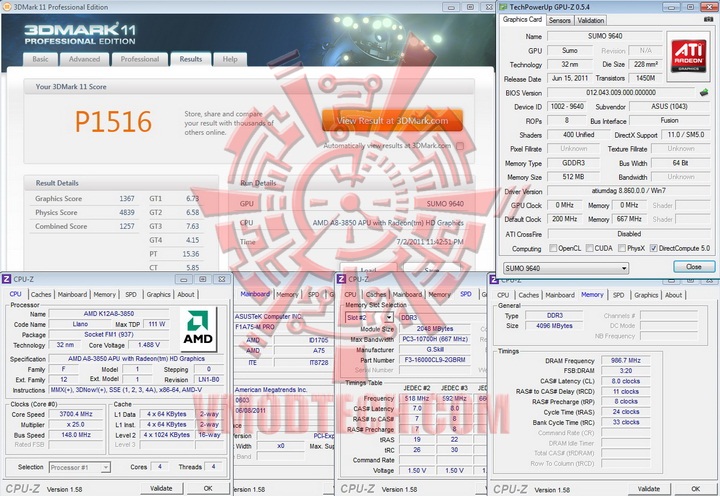Viewport: 720px width, 496px height.
Task: Switch to the Advanced tab in 3DMark 11
Action: point(84,59)
